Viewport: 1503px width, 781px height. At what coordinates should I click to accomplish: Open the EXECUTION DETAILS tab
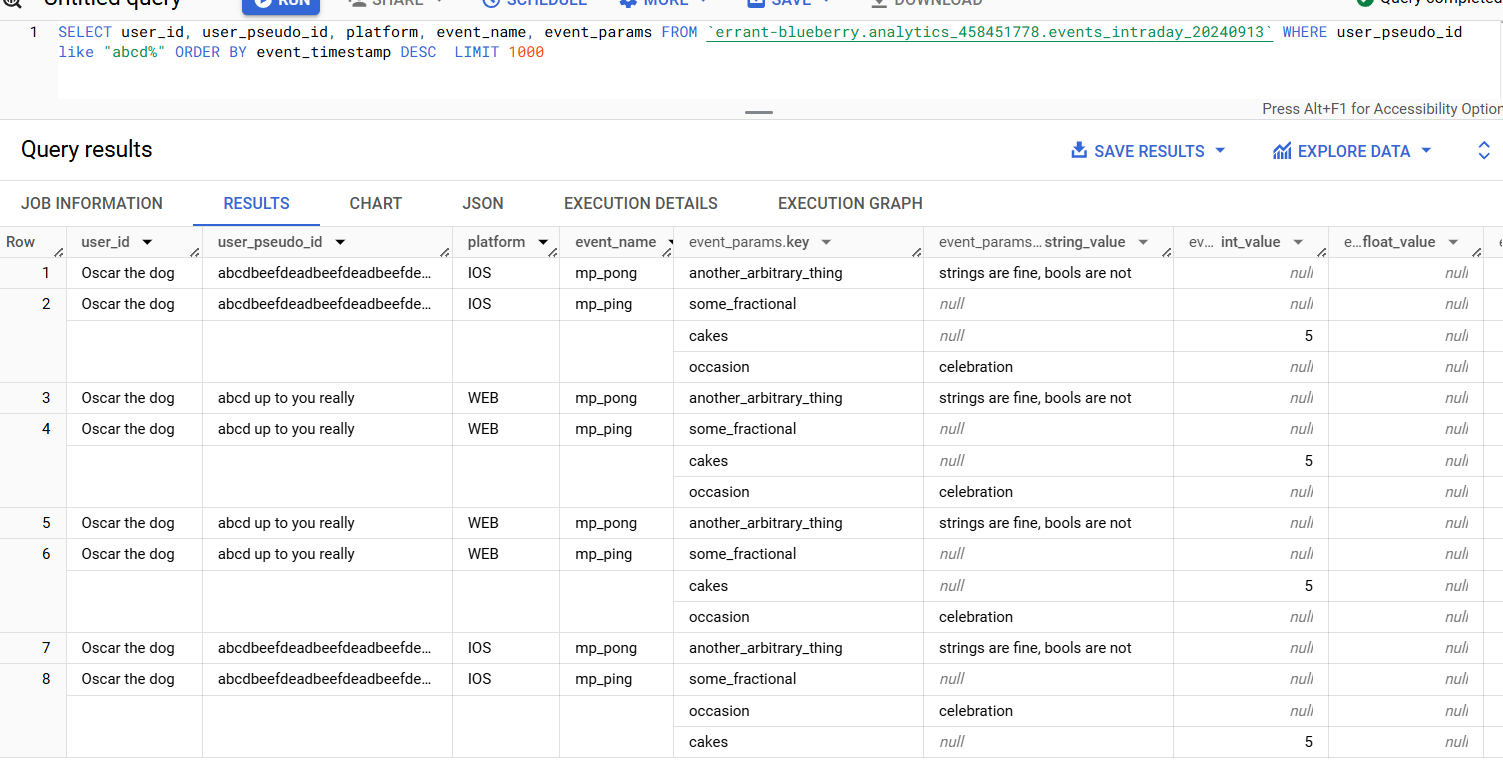pos(641,203)
